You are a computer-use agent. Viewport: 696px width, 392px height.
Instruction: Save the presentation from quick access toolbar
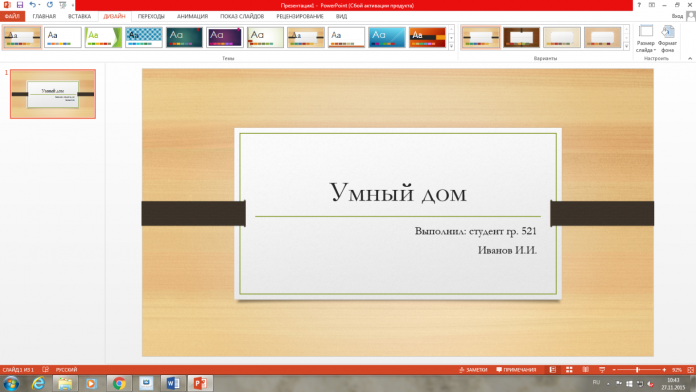coord(20,5)
